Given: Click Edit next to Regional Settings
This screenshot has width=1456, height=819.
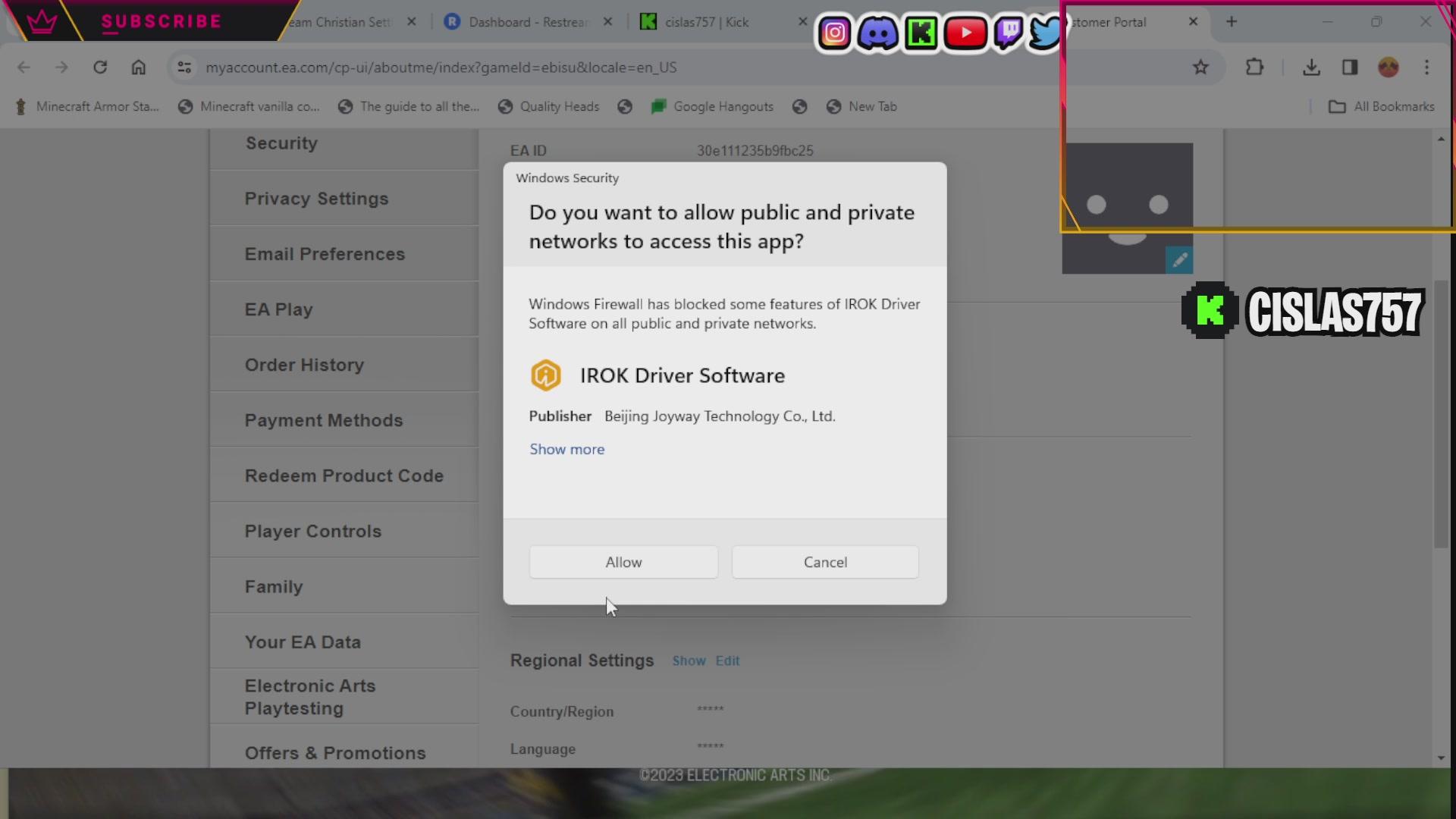Looking at the screenshot, I should [x=727, y=661].
